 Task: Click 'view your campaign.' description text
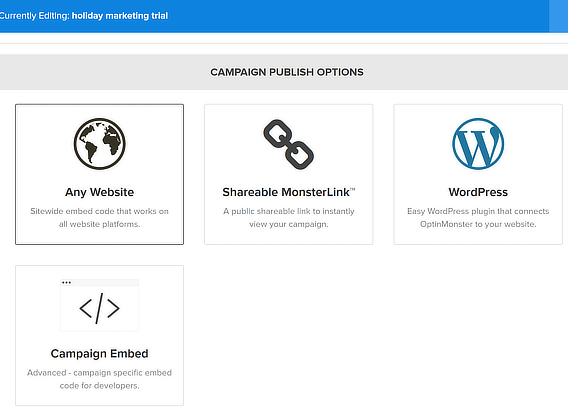click(x=289, y=224)
